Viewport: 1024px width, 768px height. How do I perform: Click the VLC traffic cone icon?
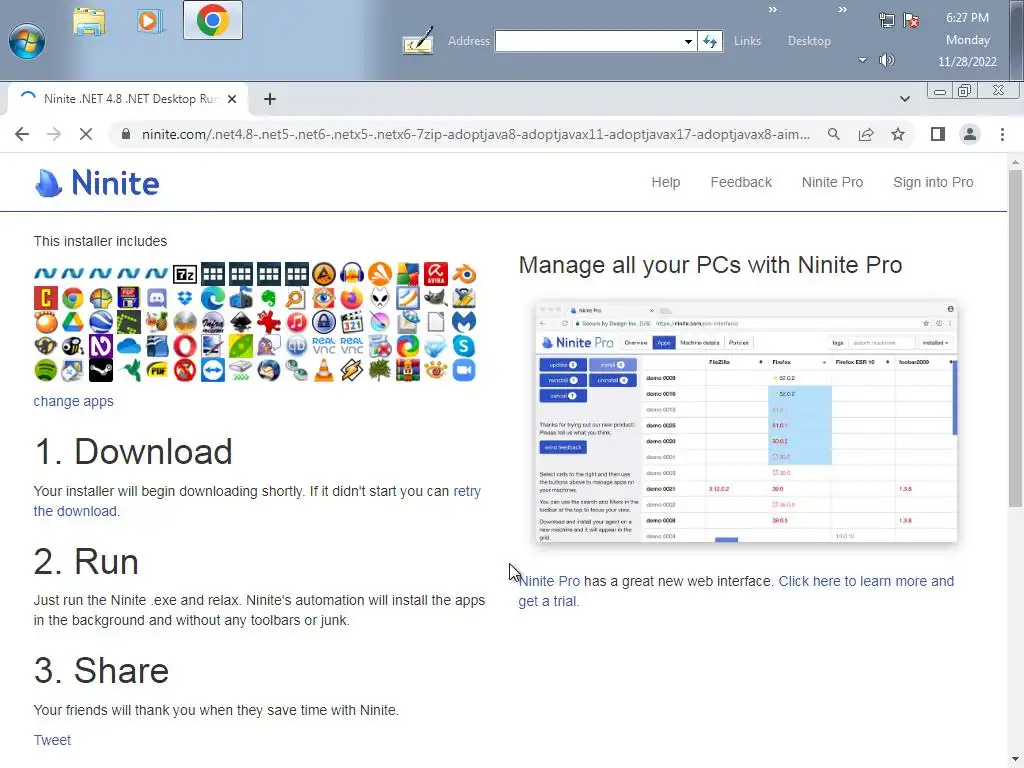[324, 370]
